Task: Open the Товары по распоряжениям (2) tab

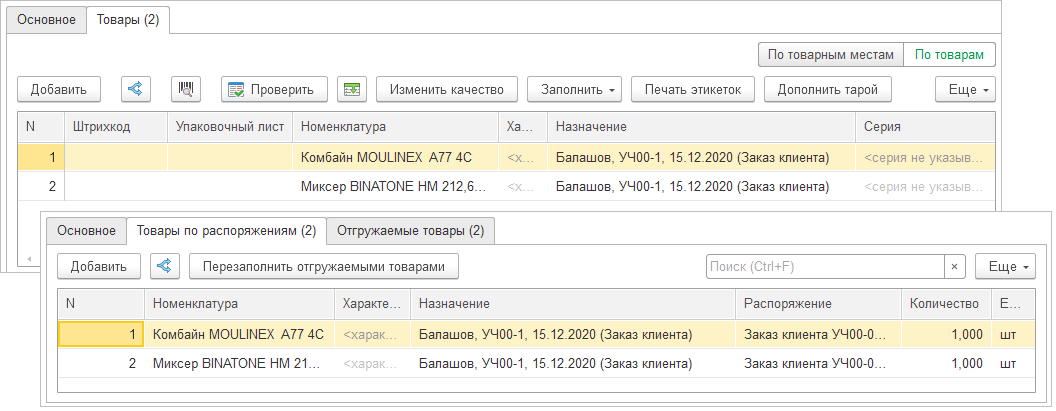Action: [x=226, y=231]
